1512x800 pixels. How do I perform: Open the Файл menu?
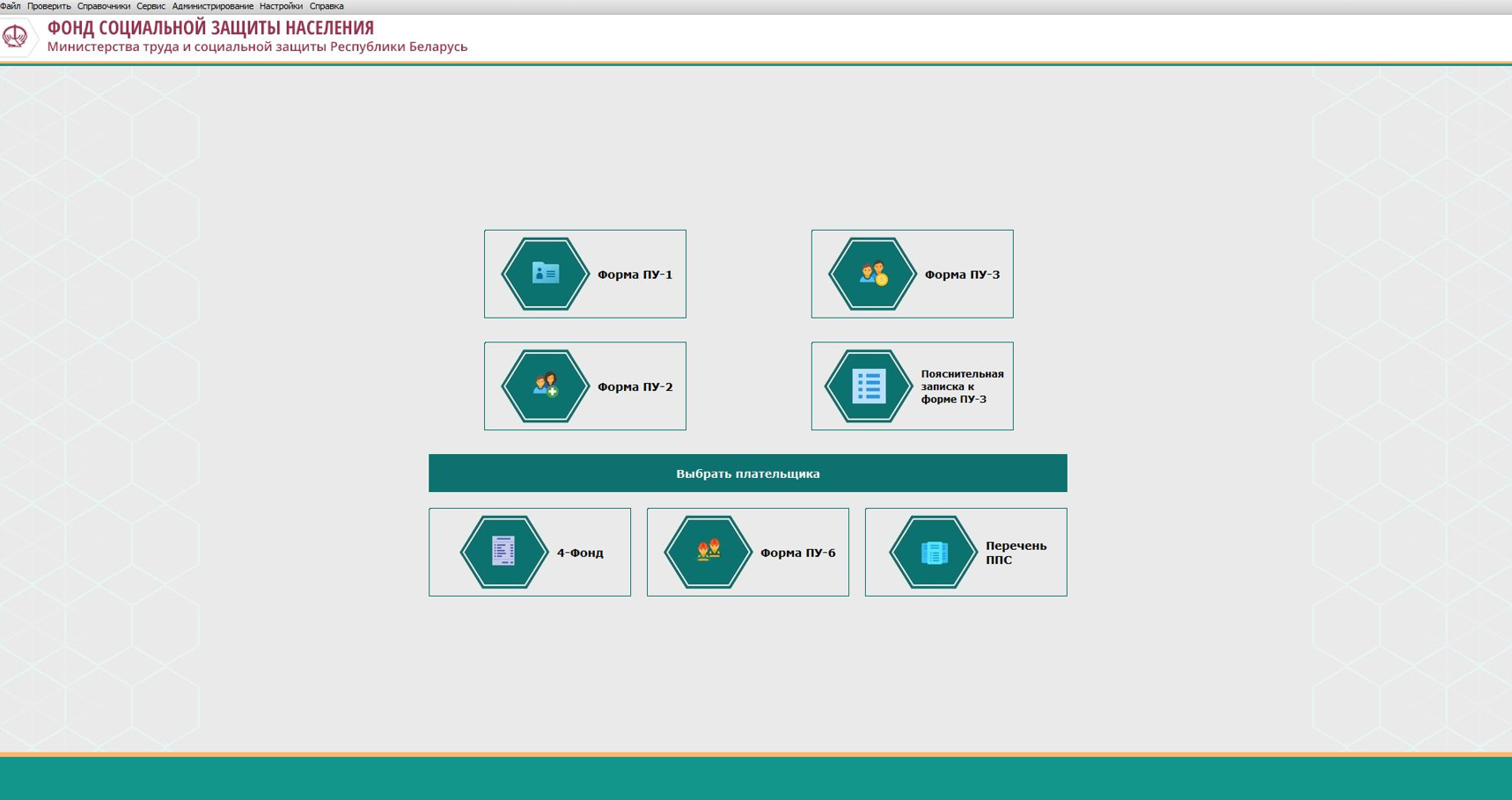point(11,6)
